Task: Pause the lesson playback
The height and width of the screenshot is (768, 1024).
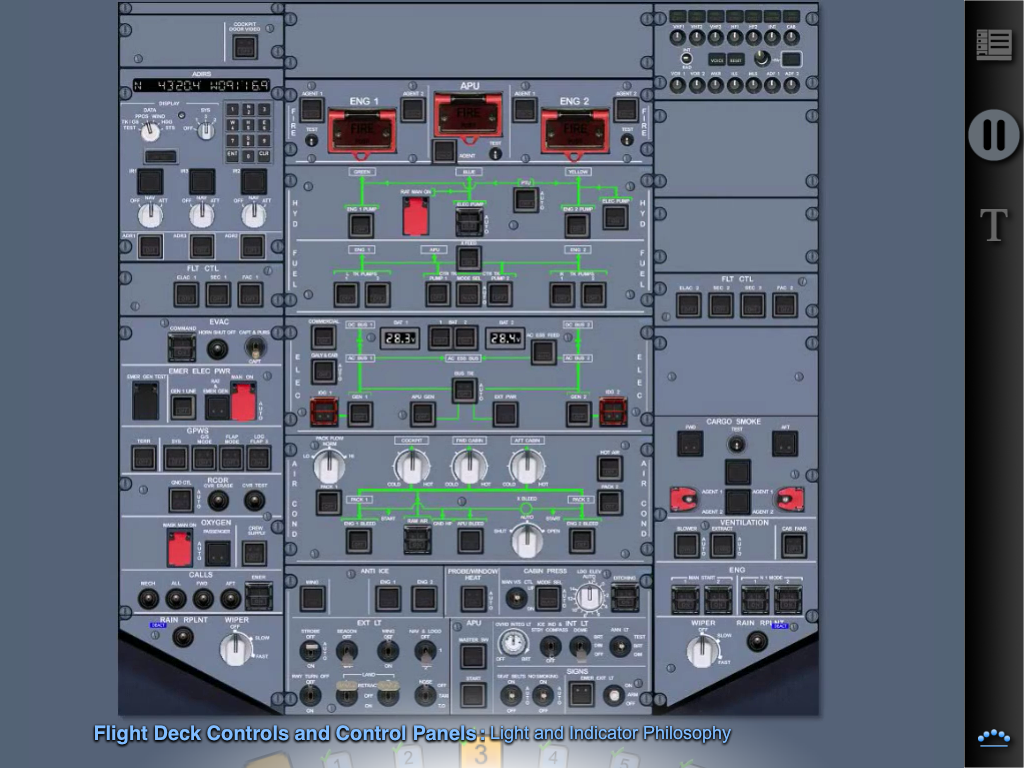Action: click(993, 135)
